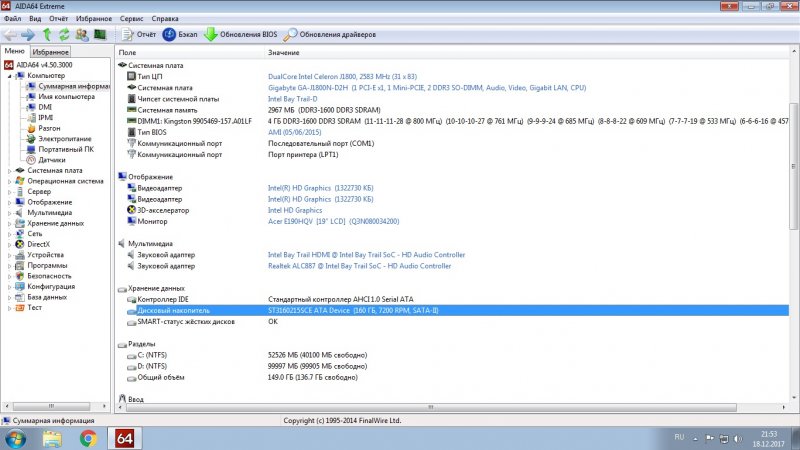Click the Refresh toolbar icon
The height and width of the screenshot is (450, 800).
coord(63,35)
